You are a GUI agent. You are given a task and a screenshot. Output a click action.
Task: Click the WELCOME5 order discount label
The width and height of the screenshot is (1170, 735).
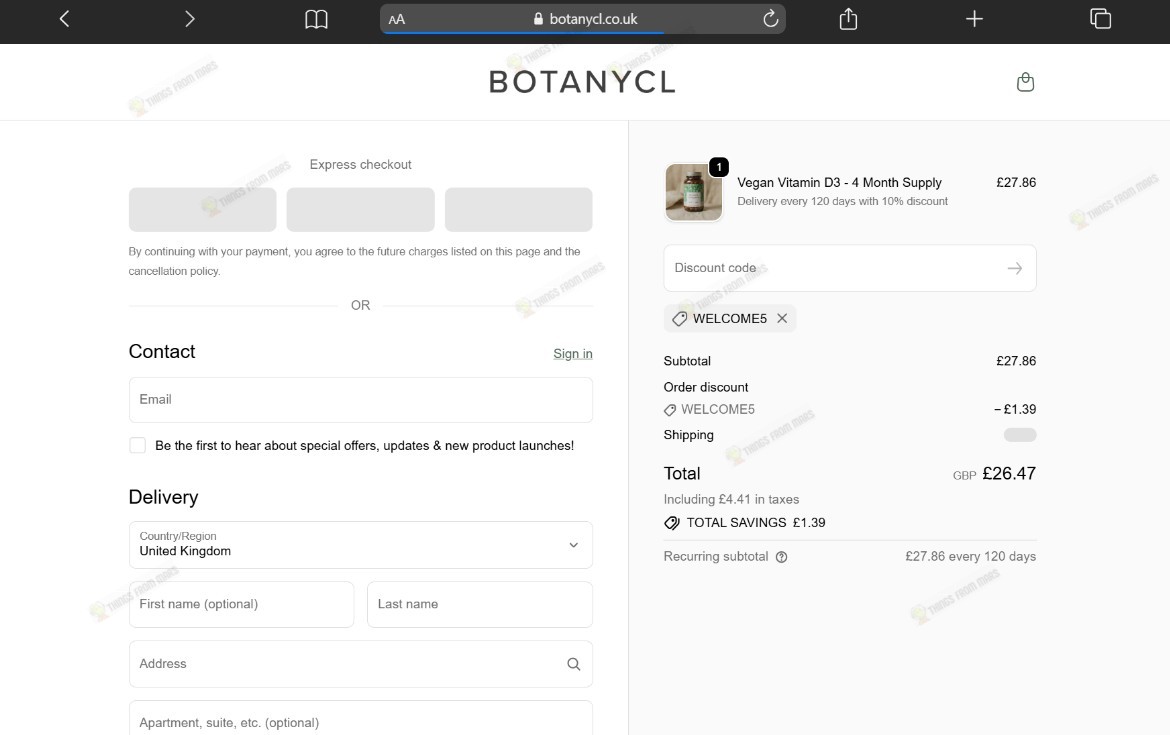click(x=710, y=410)
